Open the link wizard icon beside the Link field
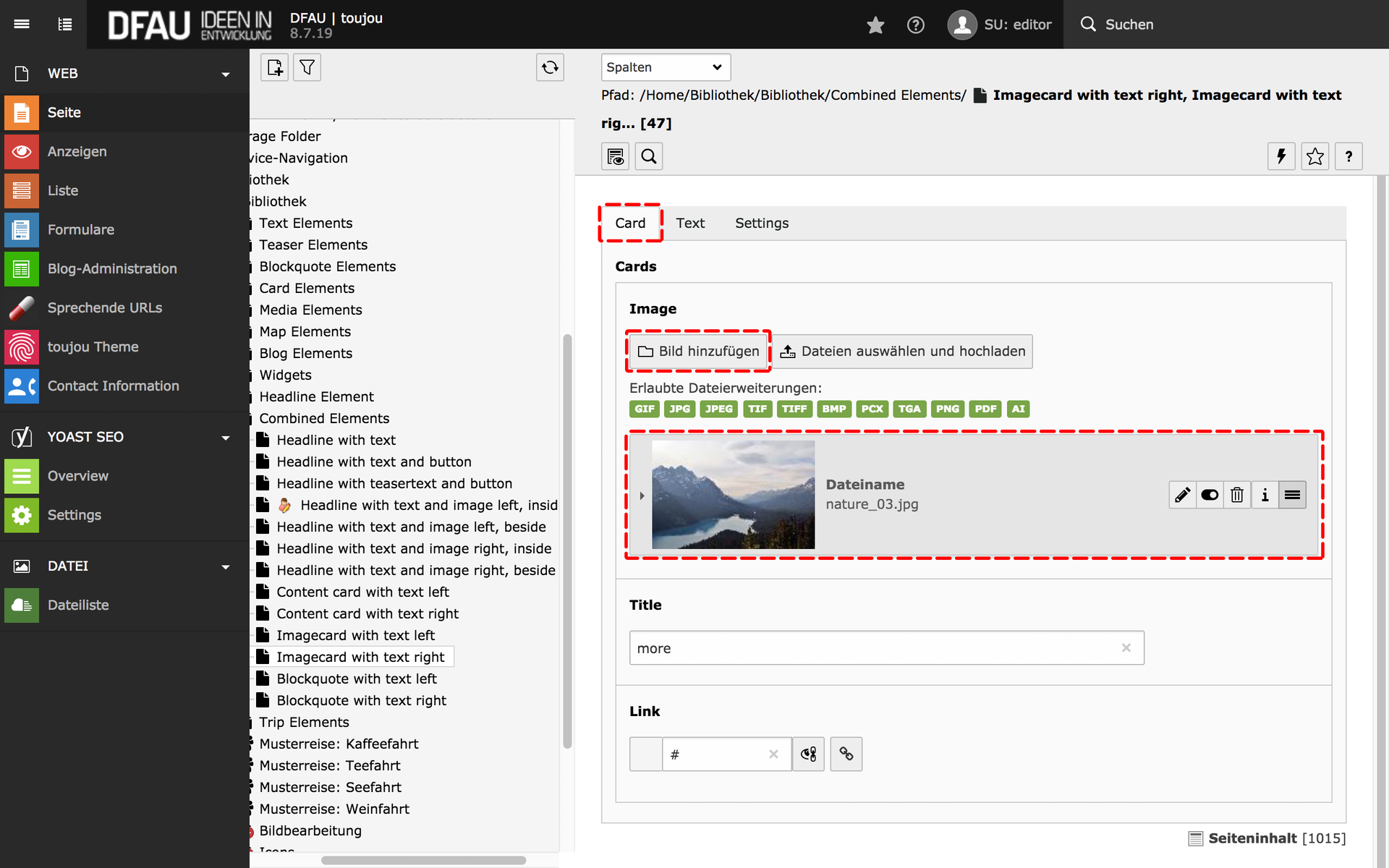1389x868 pixels. (x=846, y=754)
